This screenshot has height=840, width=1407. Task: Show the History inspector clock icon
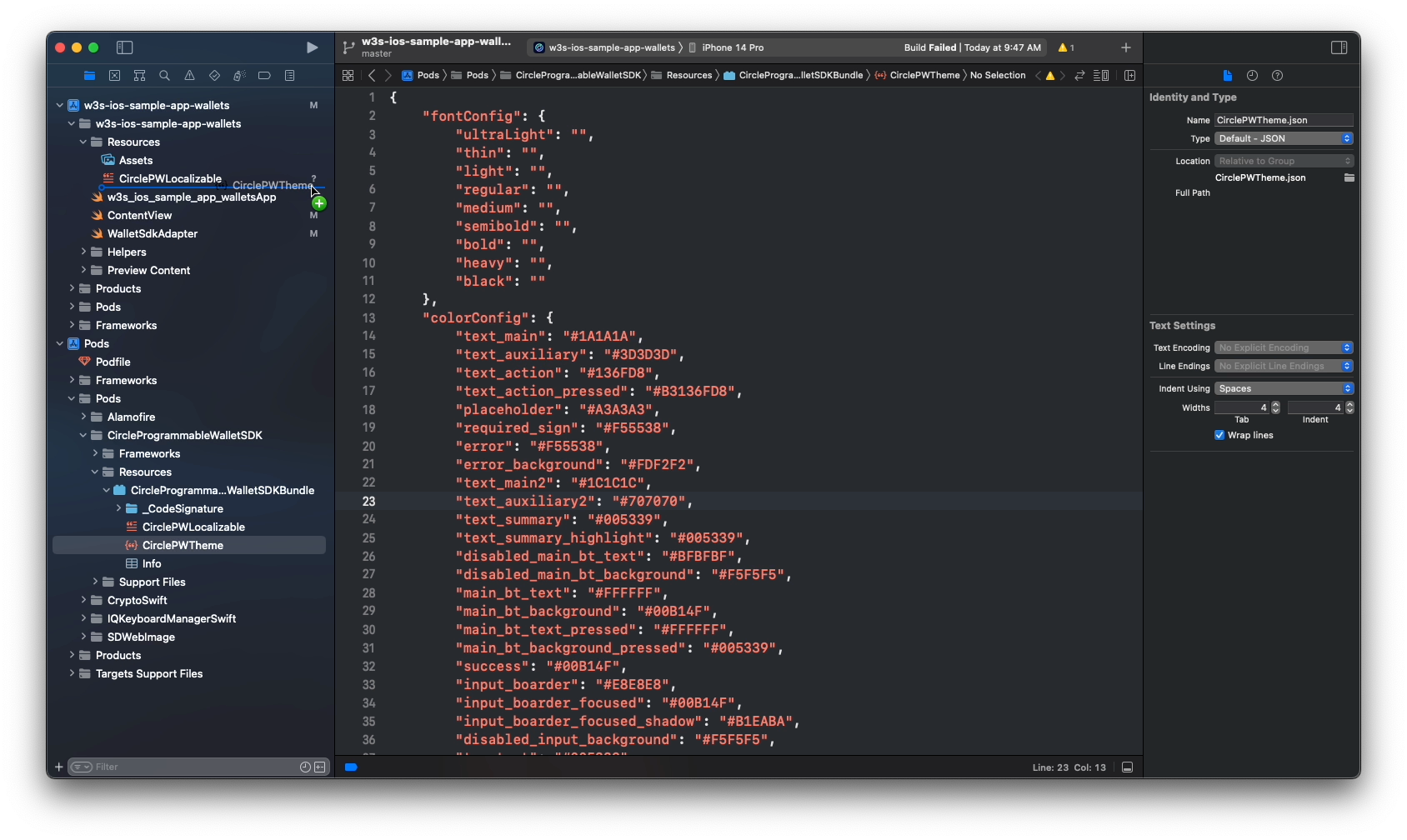click(1252, 76)
